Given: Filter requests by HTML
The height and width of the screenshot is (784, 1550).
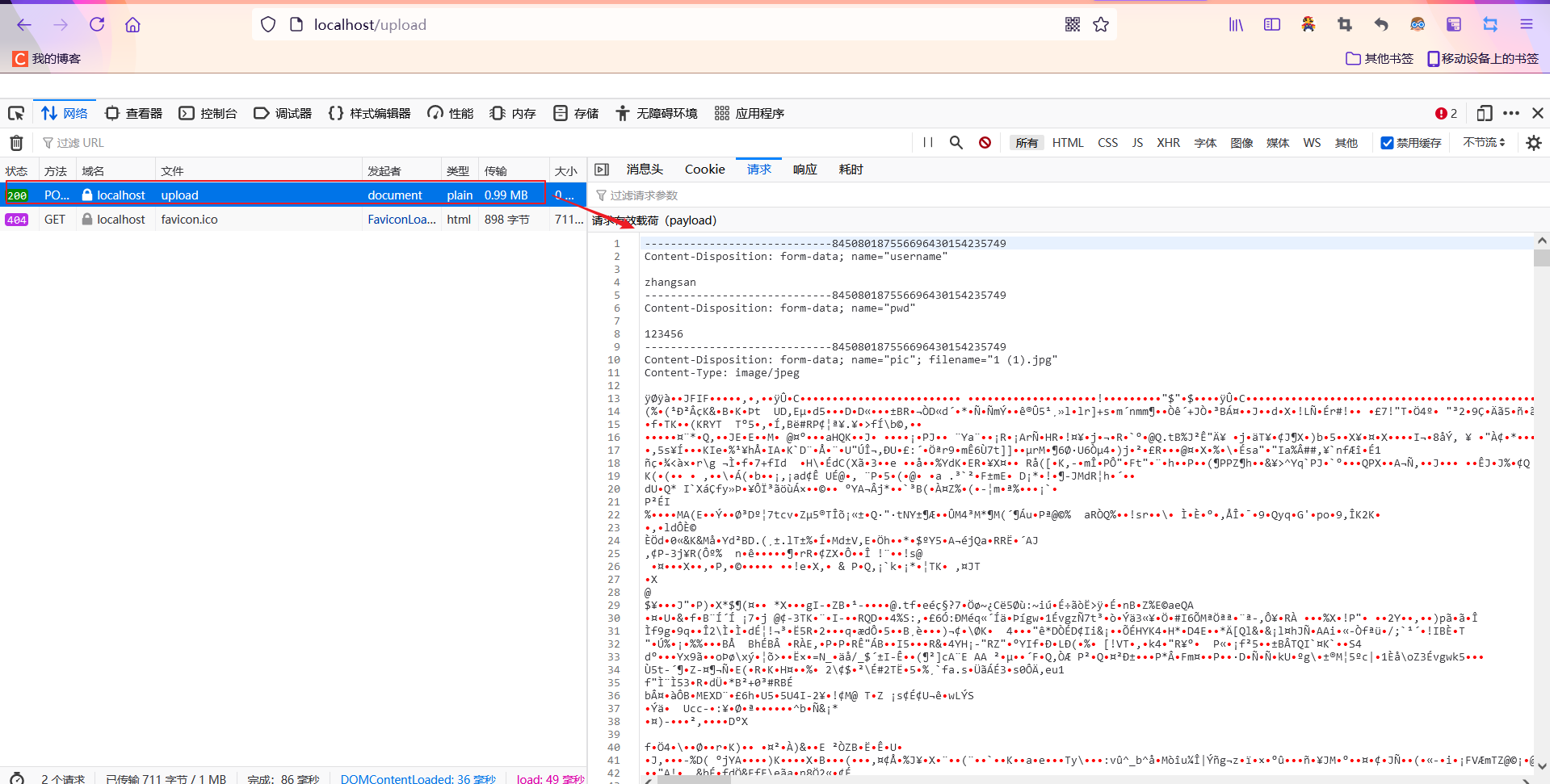Looking at the screenshot, I should click(1068, 143).
